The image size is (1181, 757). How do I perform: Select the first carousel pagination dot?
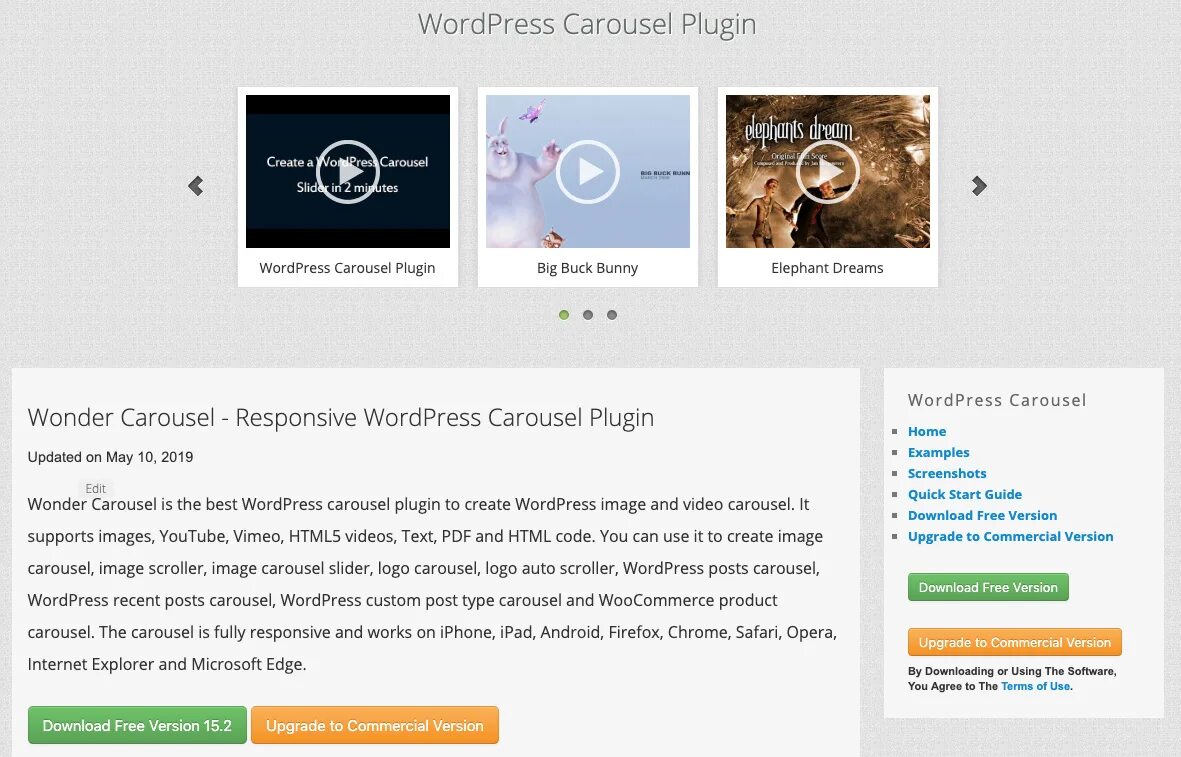point(563,314)
